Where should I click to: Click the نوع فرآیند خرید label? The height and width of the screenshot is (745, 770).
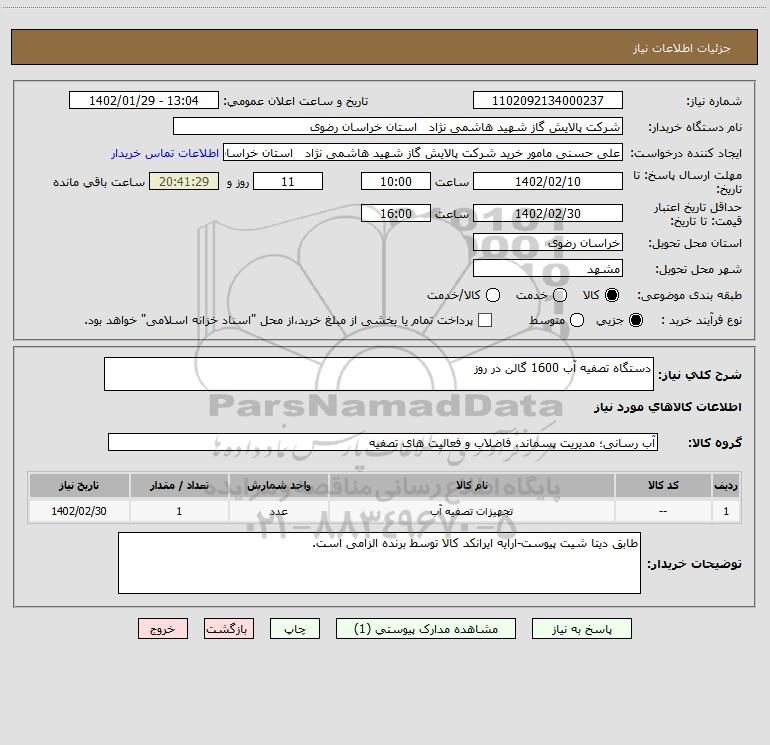(x=701, y=320)
